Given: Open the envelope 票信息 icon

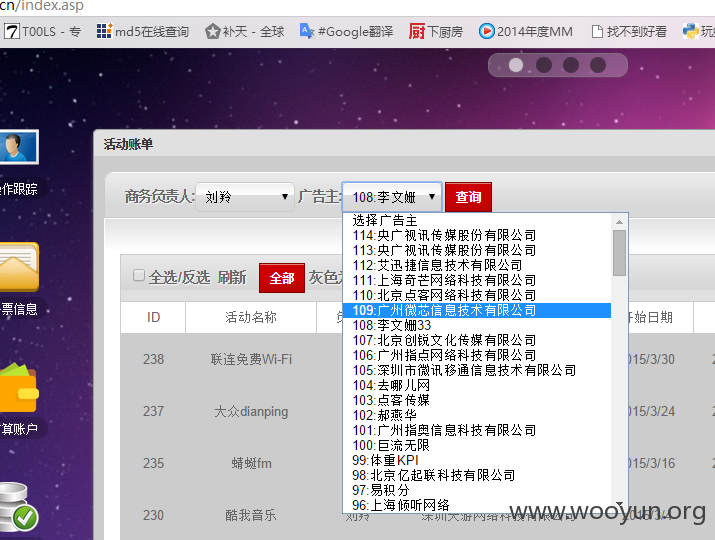Looking at the screenshot, I should [18, 267].
